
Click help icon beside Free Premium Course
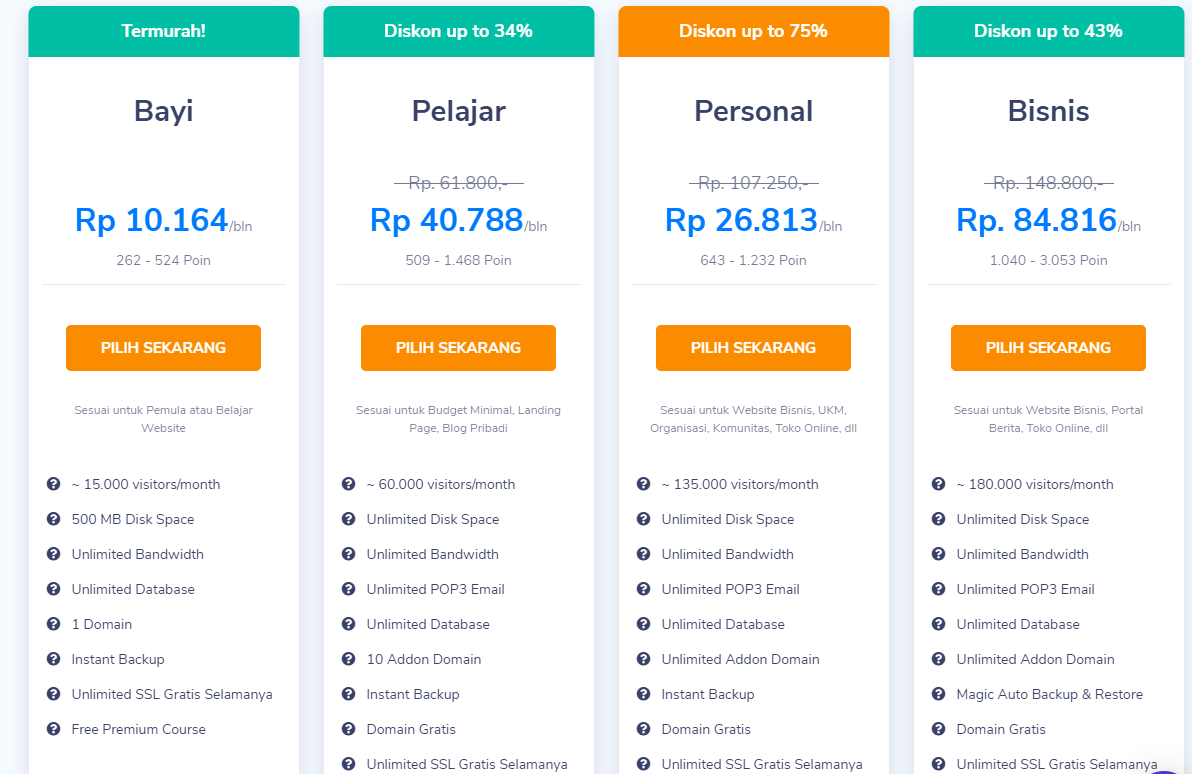pyautogui.click(x=54, y=729)
